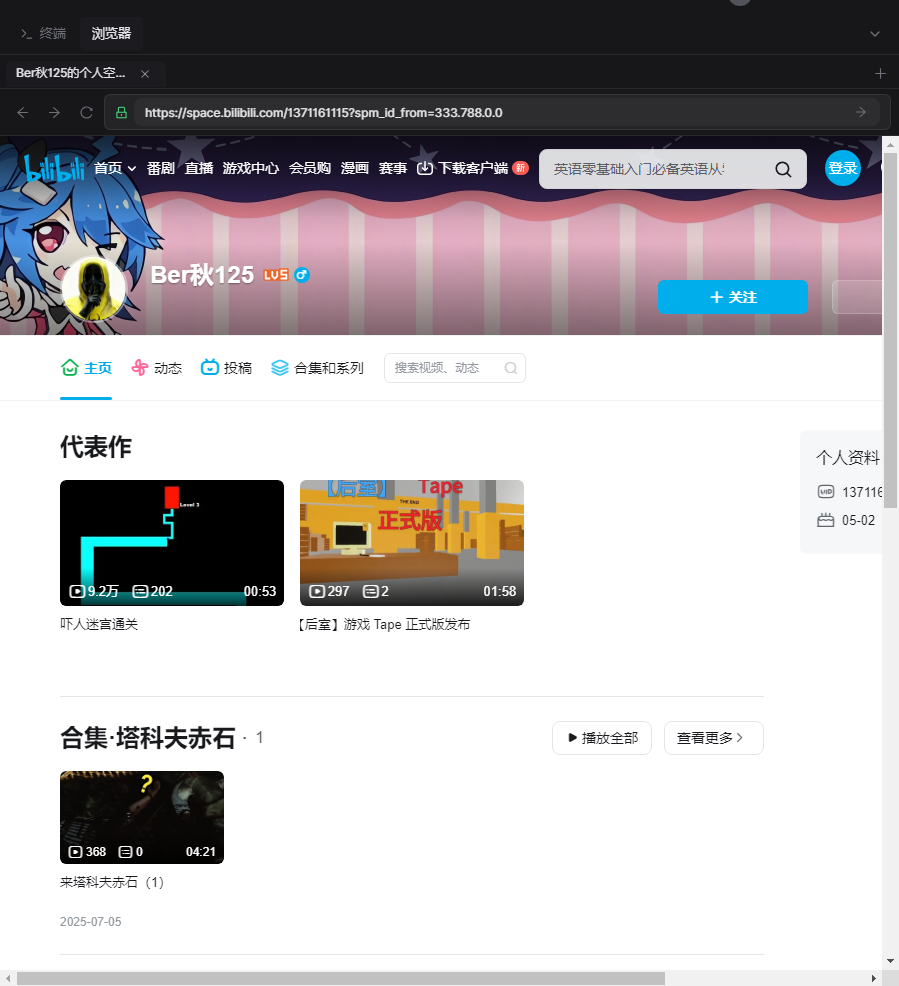This screenshot has width=899, height=986.
Task: Open the 投稿 tab
Action: point(226,368)
